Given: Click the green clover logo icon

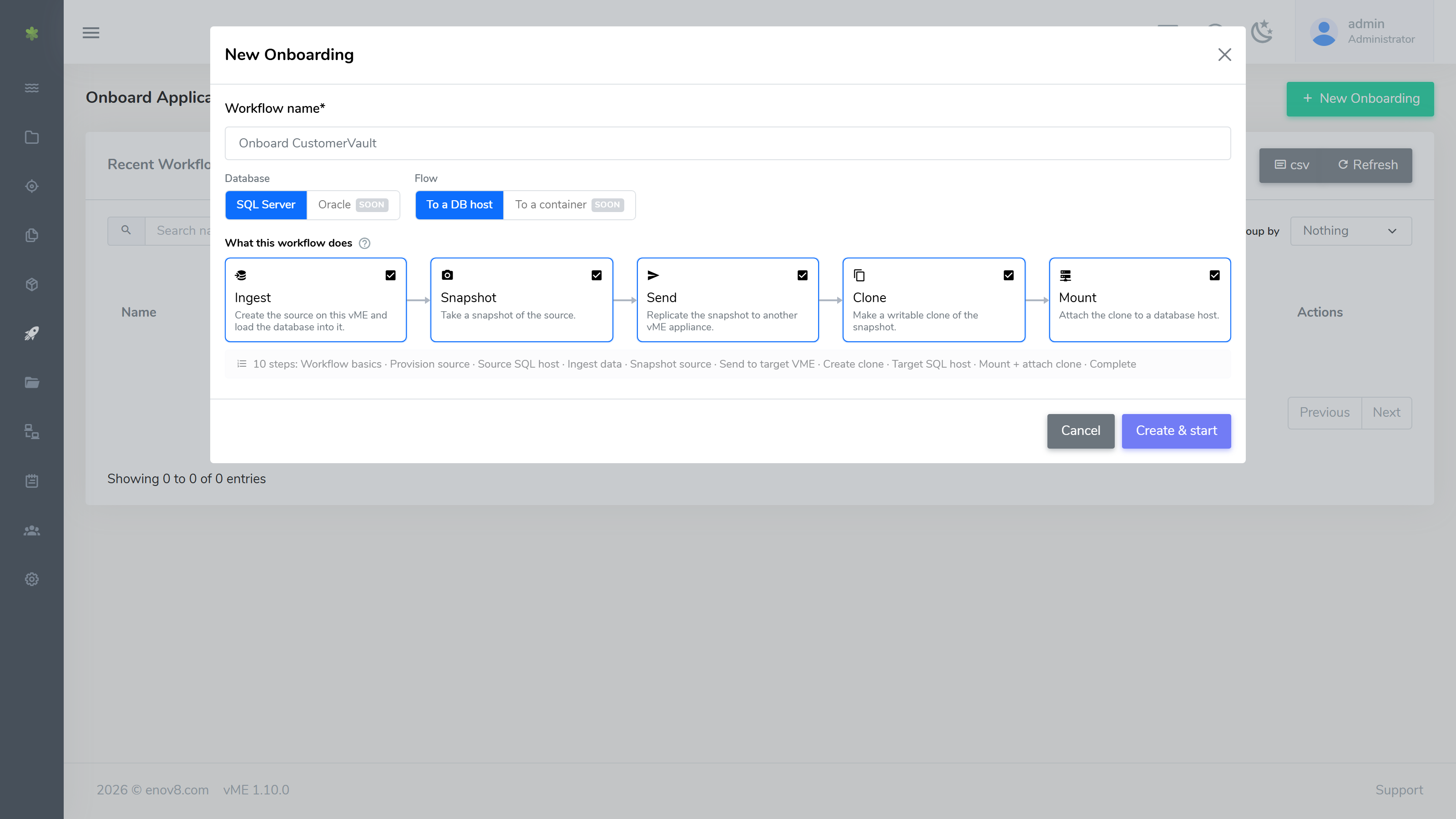Looking at the screenshot, I should 32,33.
